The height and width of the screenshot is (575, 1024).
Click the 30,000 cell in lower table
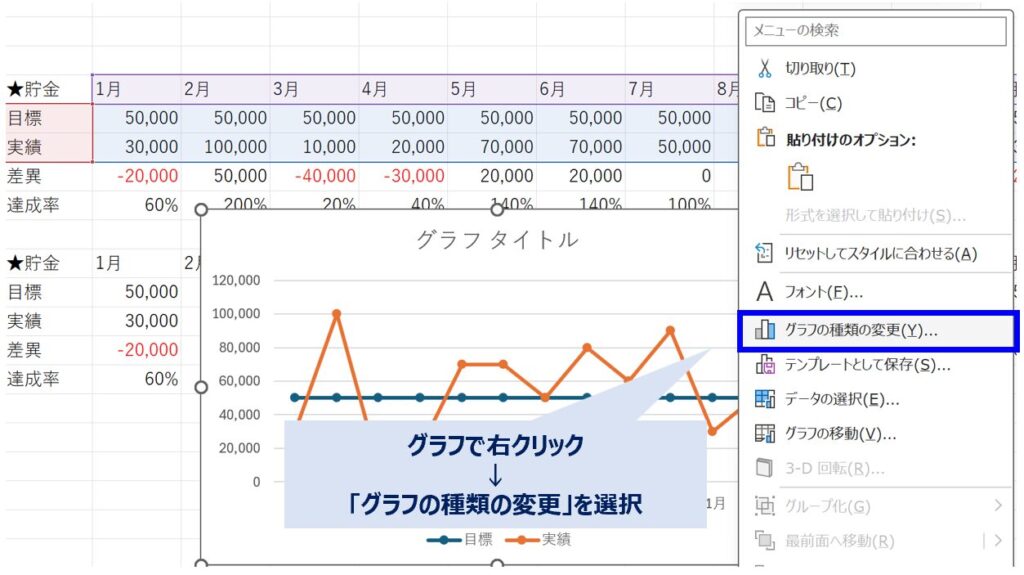click(136, 321)
